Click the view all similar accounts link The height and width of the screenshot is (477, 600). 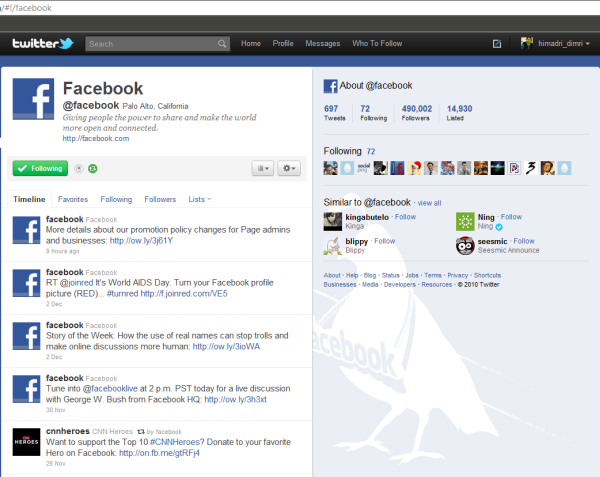click(429, 203)
